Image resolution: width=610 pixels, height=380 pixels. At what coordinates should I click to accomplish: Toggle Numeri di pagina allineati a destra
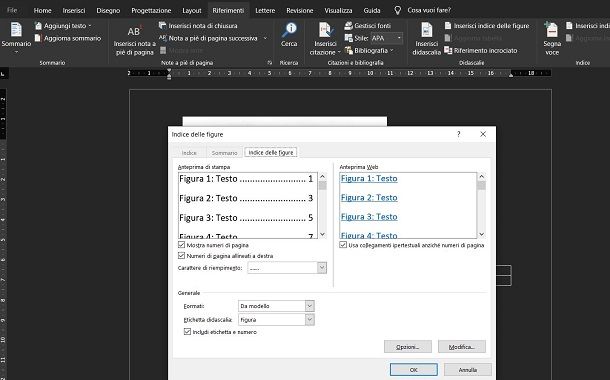tap(181, 256)
